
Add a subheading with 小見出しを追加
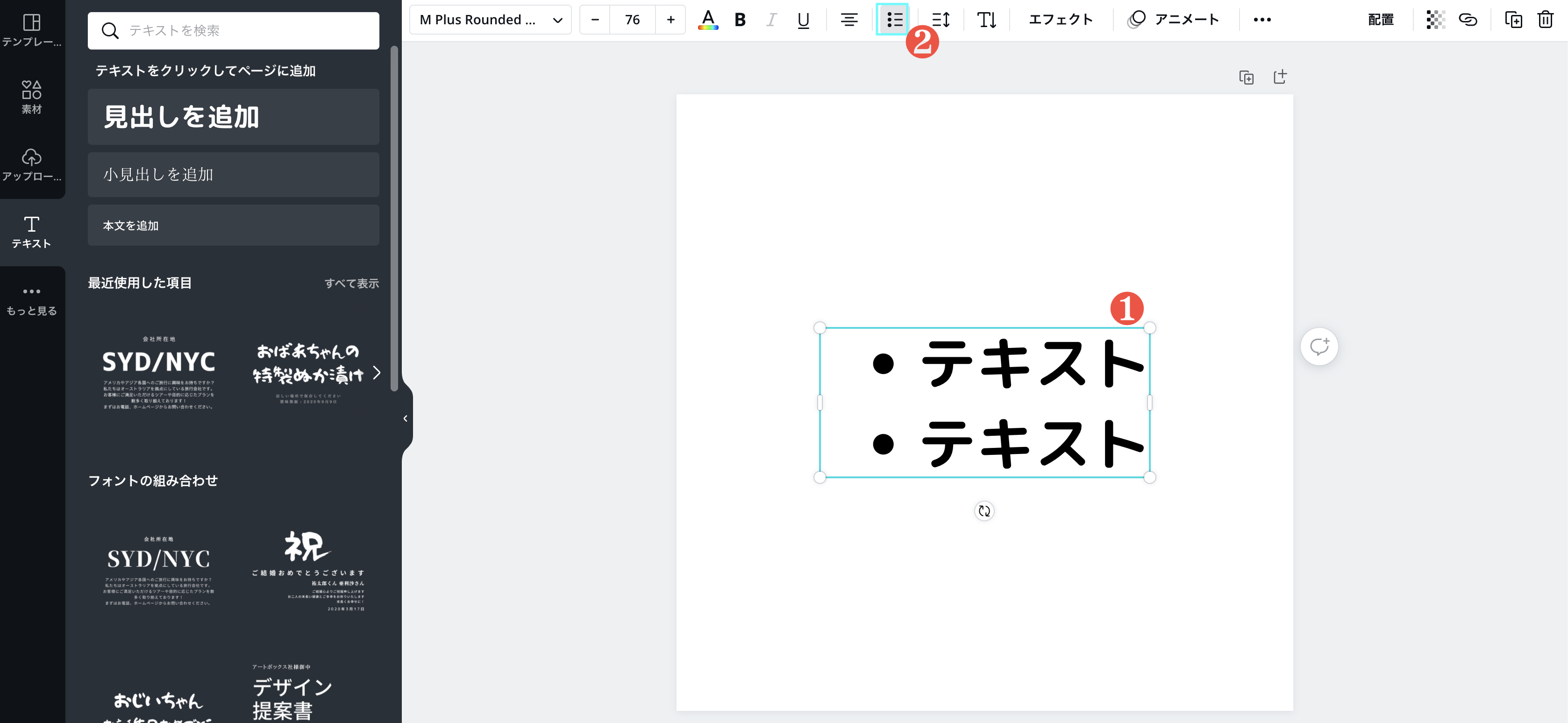[233, 175]
